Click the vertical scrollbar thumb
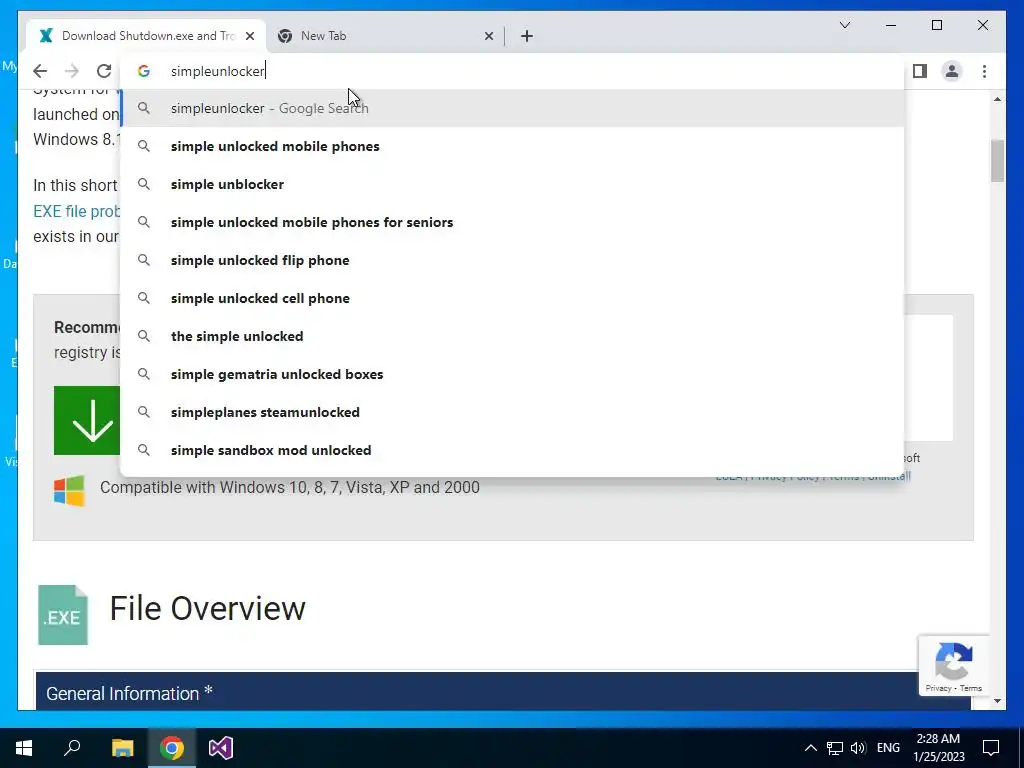Screen dimensions: 1024x768 coord(997,161)
